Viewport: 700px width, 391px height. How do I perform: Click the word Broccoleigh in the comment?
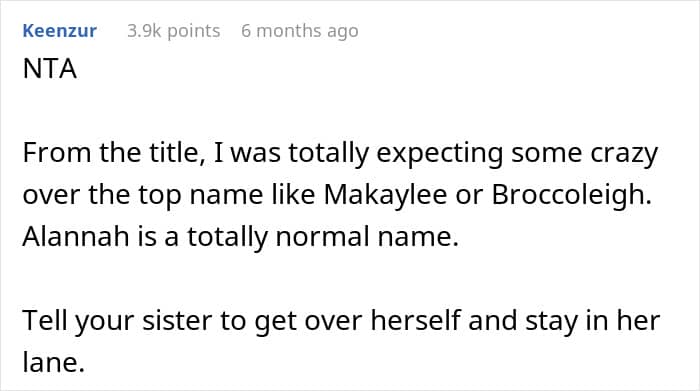[571, 195]
